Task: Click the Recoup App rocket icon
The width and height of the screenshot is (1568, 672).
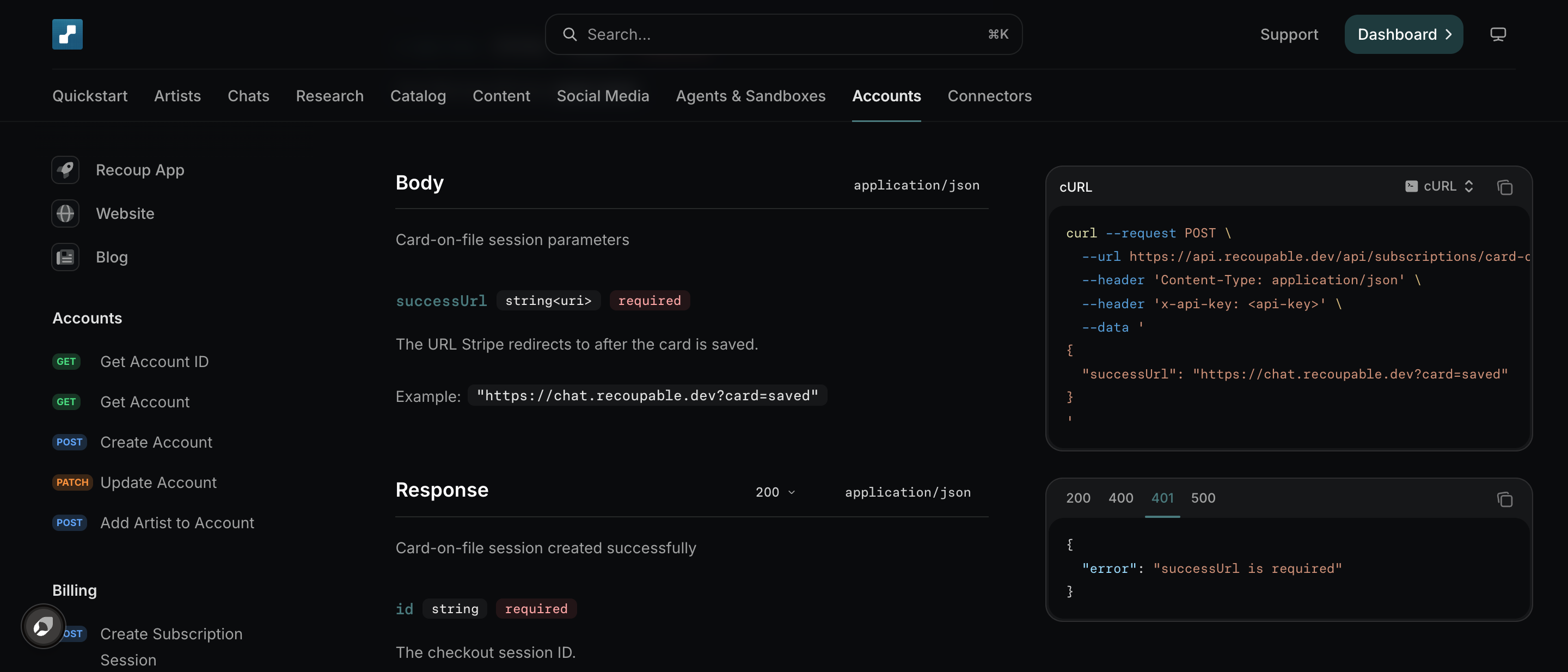Action: pyautogui.click(x=66, y=170)
